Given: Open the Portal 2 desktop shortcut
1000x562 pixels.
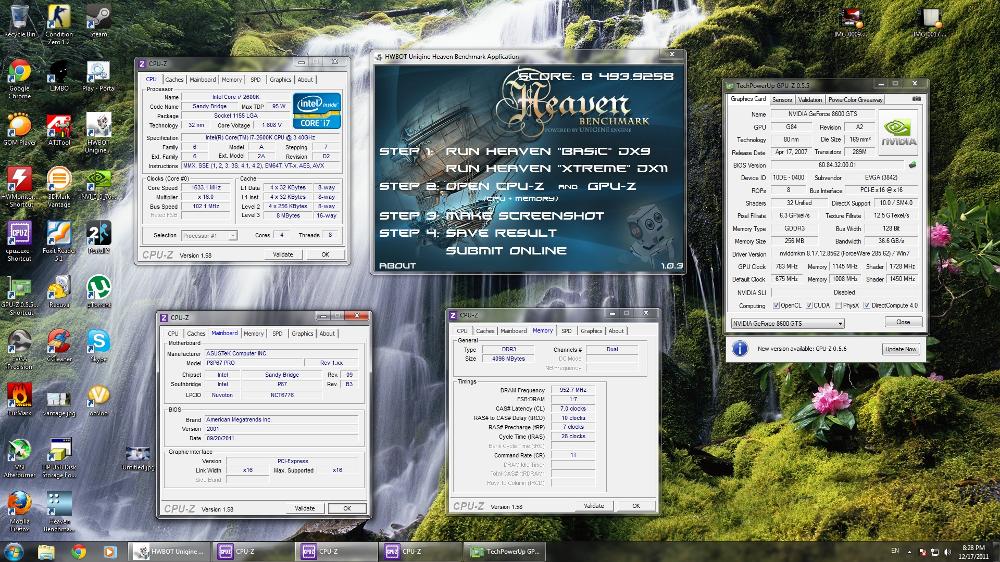Looking at the screenshot, I should 98,237.
